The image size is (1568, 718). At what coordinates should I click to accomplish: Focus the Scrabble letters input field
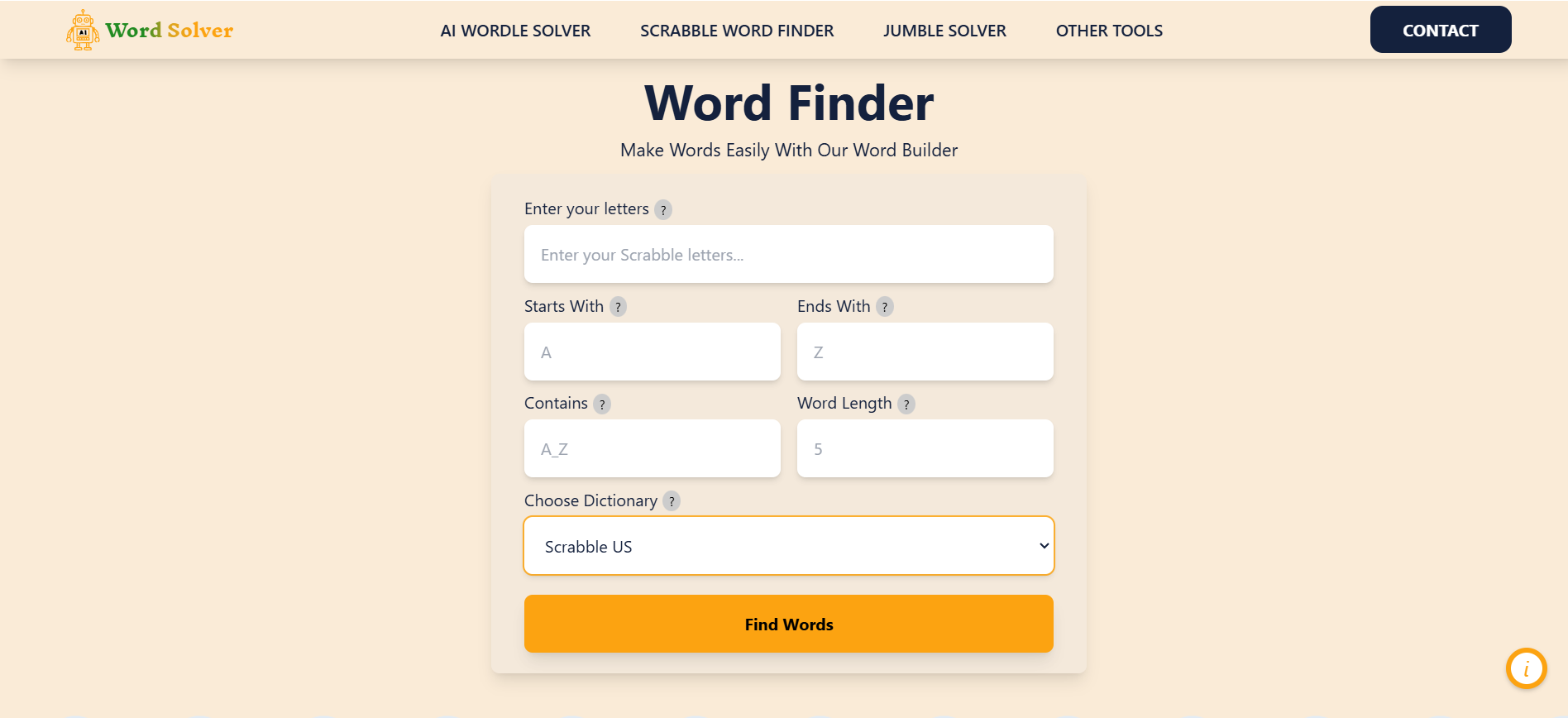pyautogui.click(x=789, y=254)
